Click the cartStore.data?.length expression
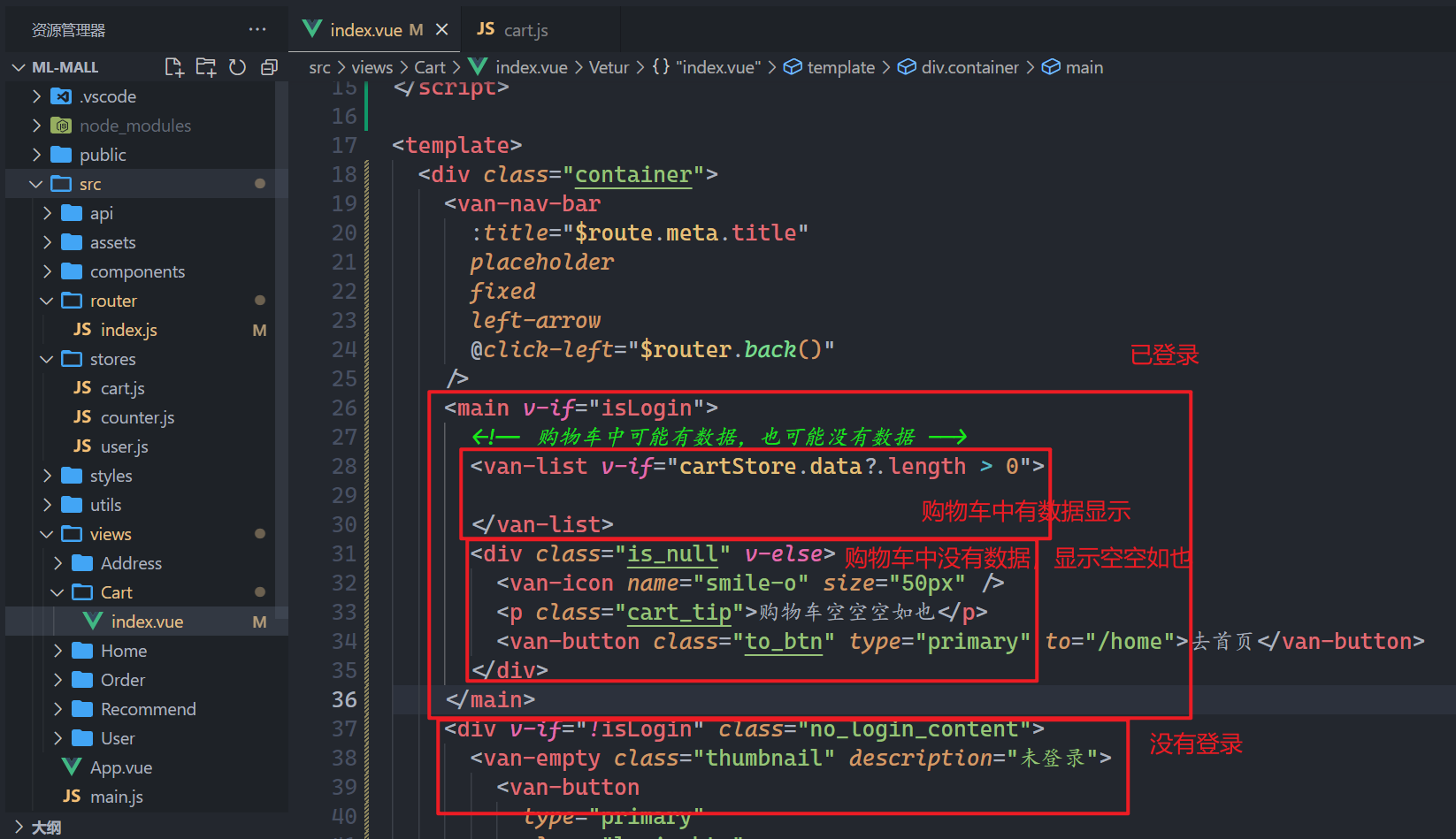This screenshot has height=839, width=1456. click(823, 467)
